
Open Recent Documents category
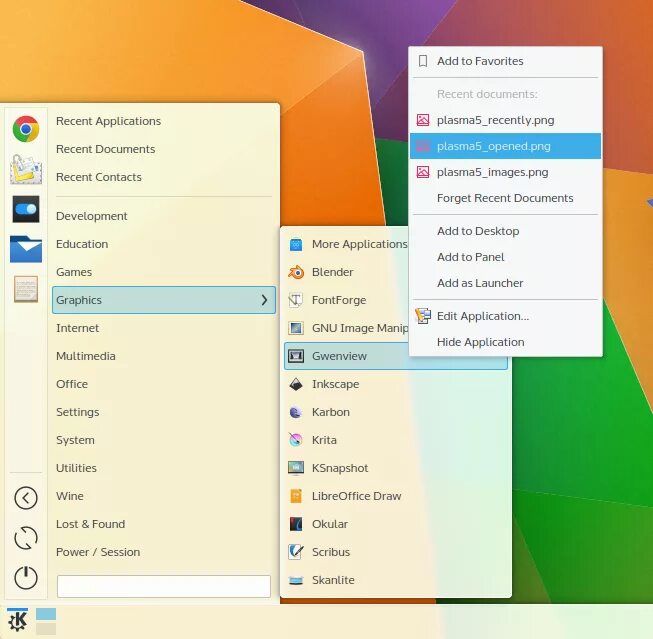click(164, 149)
